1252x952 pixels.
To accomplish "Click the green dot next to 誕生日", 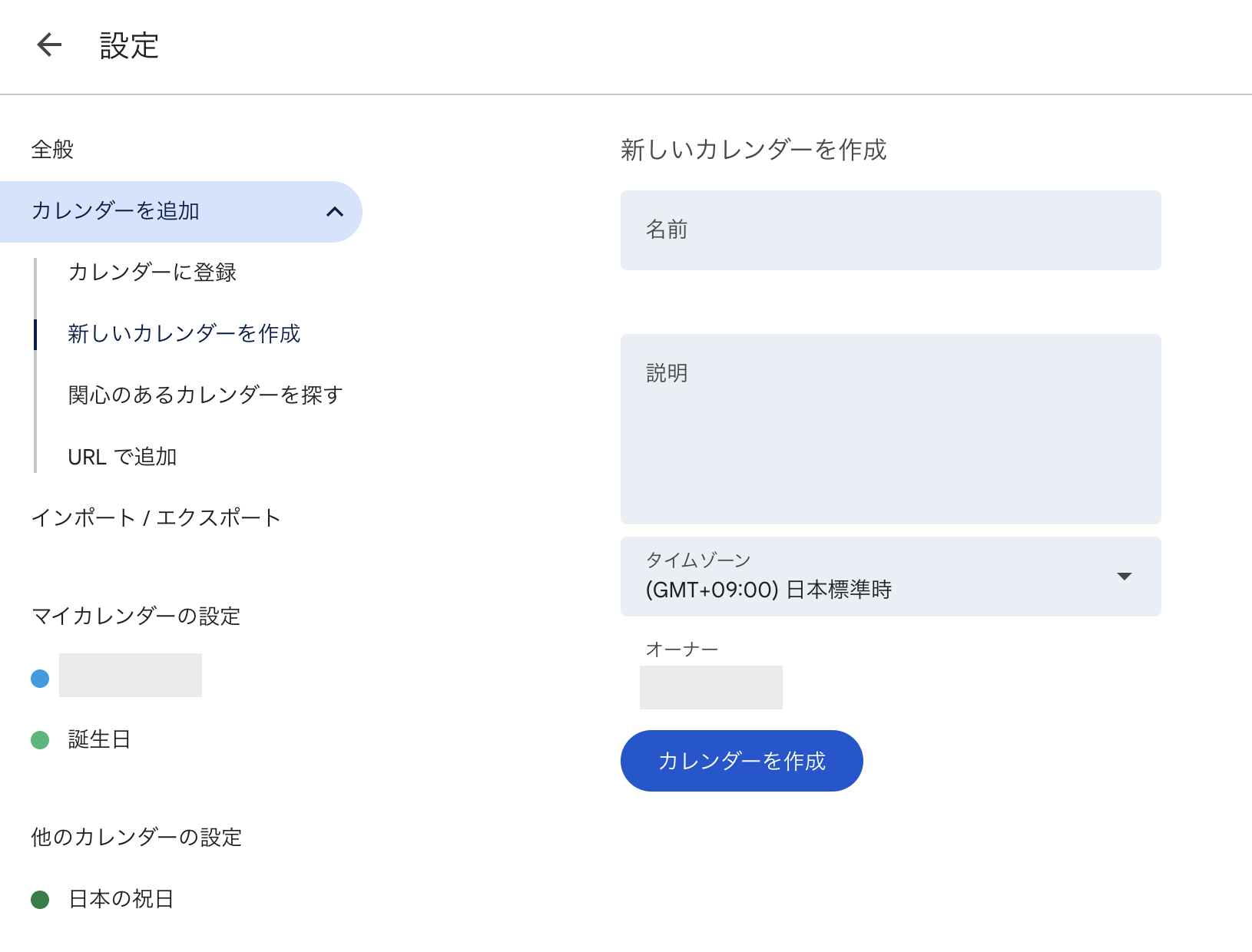I will click(39, 739).
